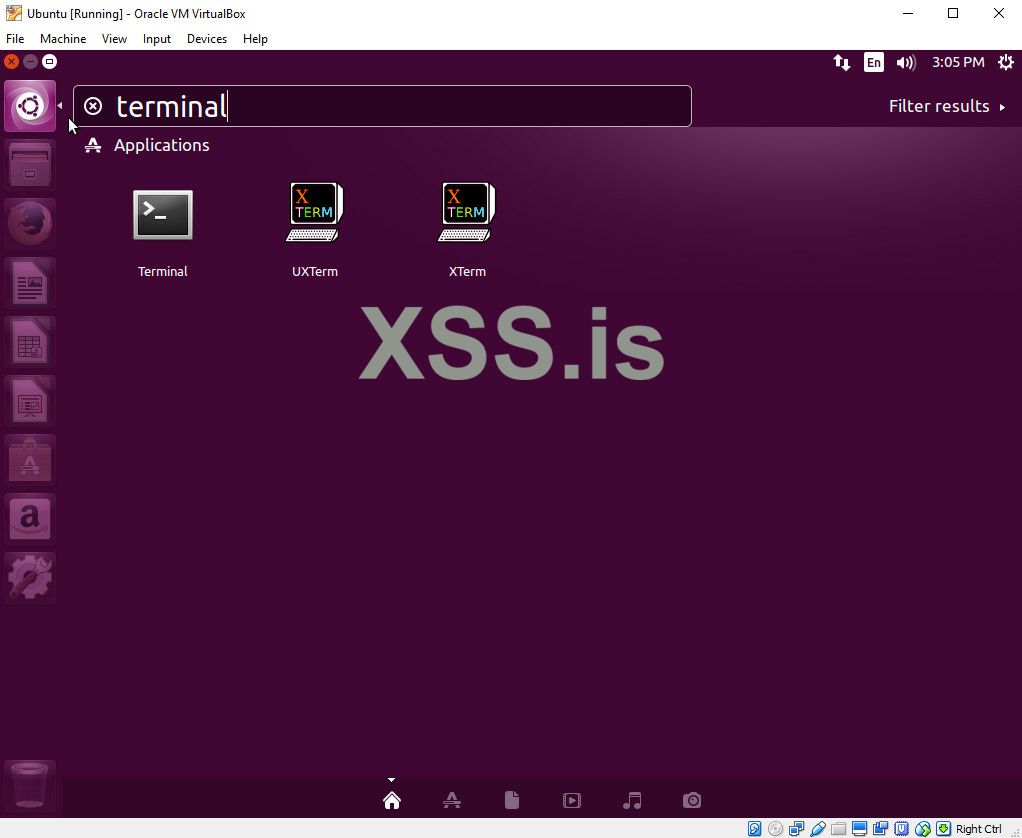Switch to the Photos lens

pos(692,800)
